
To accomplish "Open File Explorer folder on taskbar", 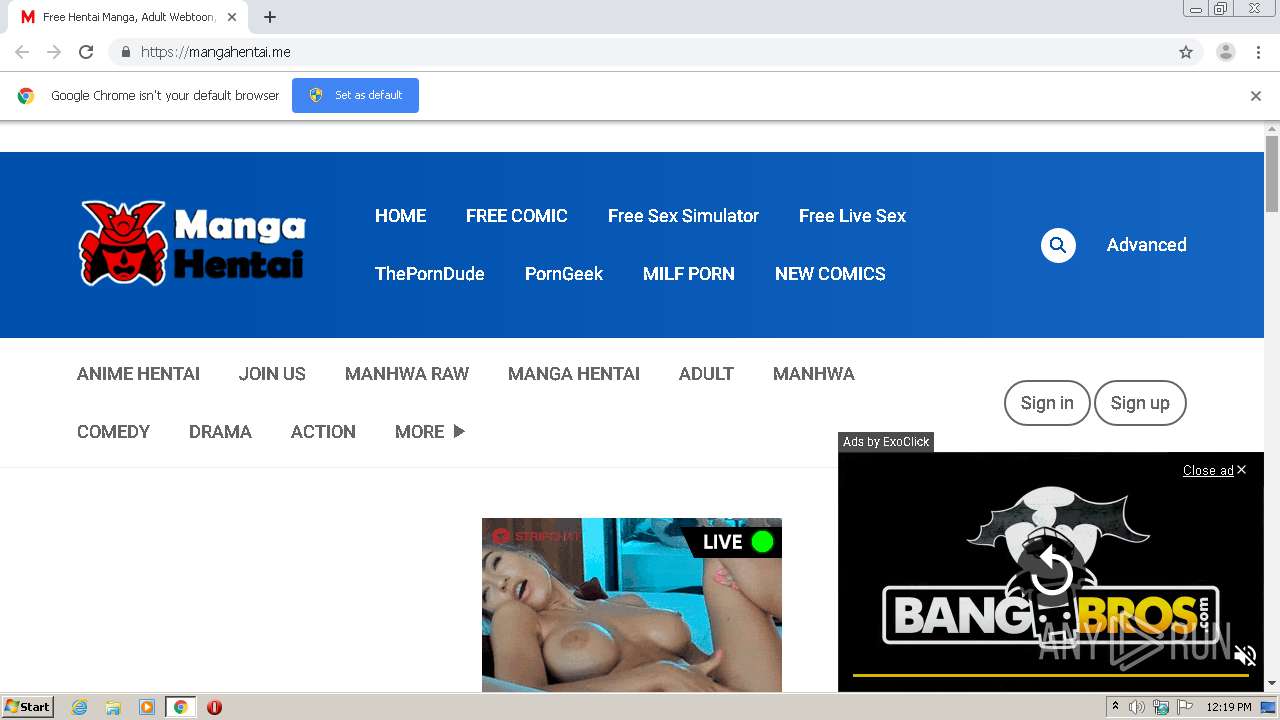I will coord(113,707).
